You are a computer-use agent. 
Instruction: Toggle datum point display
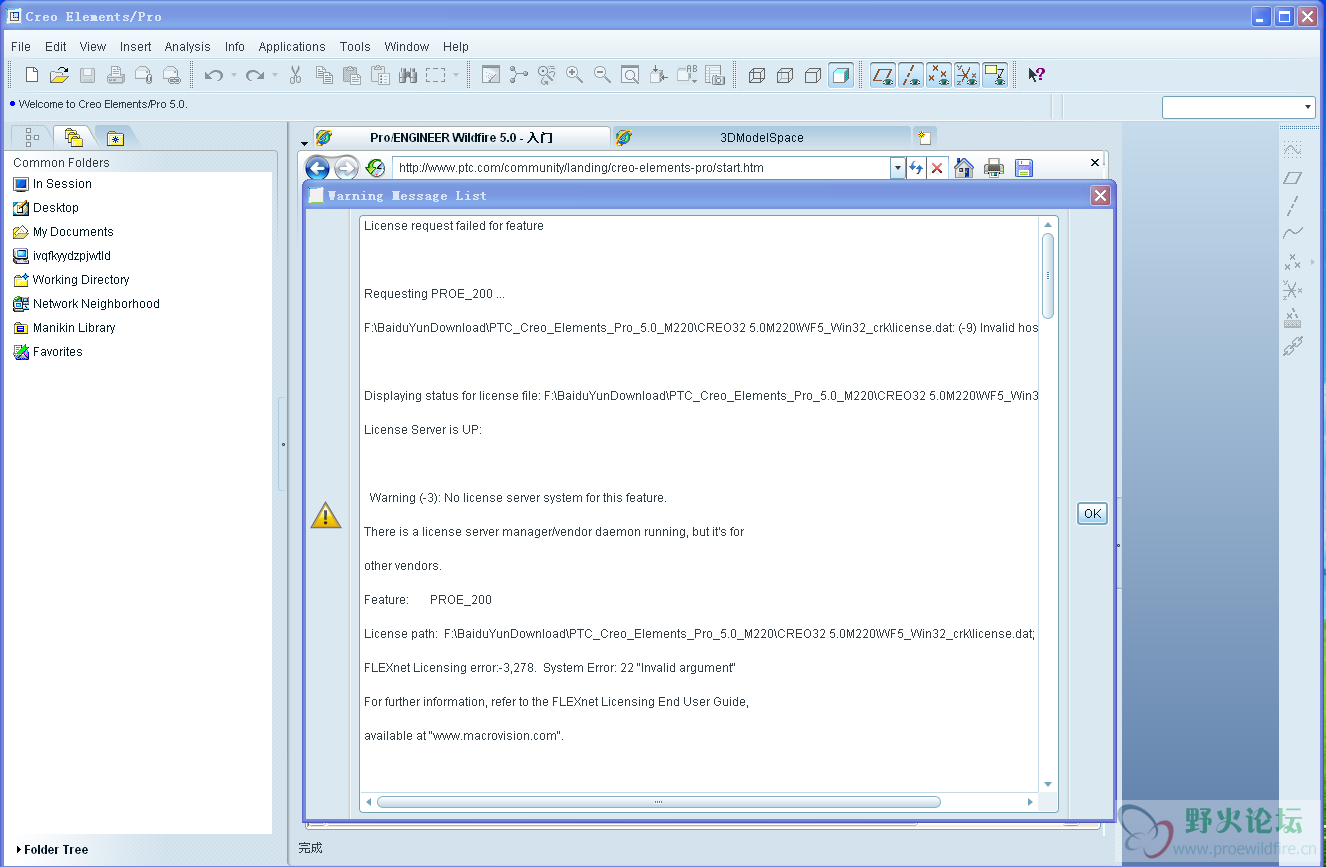[938, 75]
